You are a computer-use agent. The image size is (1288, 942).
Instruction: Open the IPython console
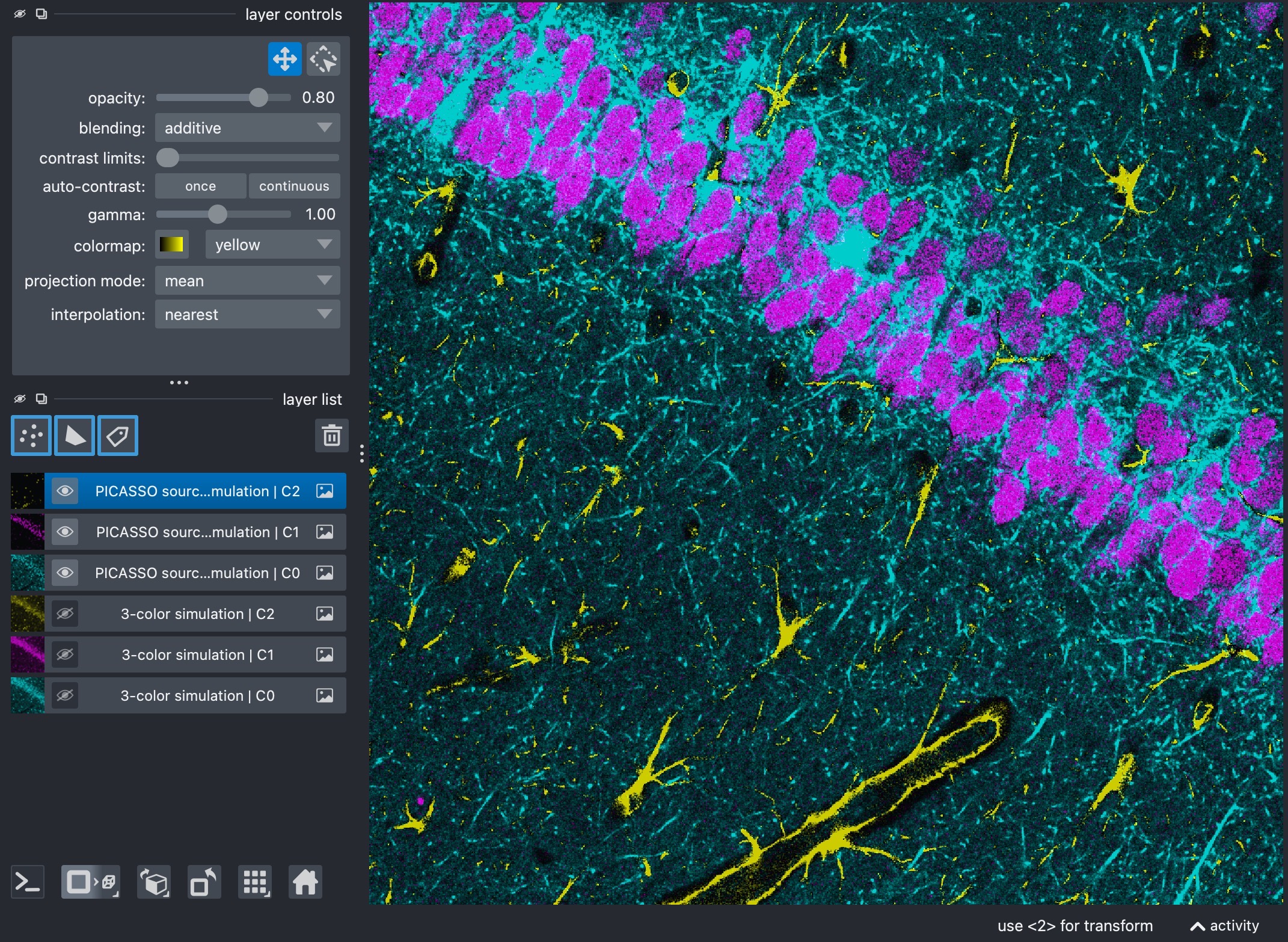pyautogui.click(x=28, y=882)
